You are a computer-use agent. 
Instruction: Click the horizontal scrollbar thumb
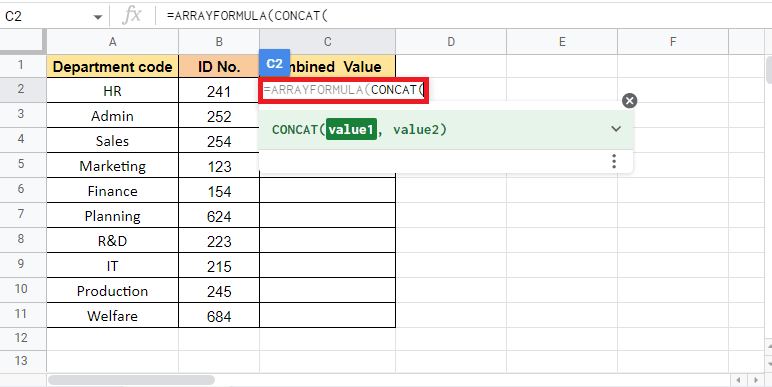click(x=131, y=380)
